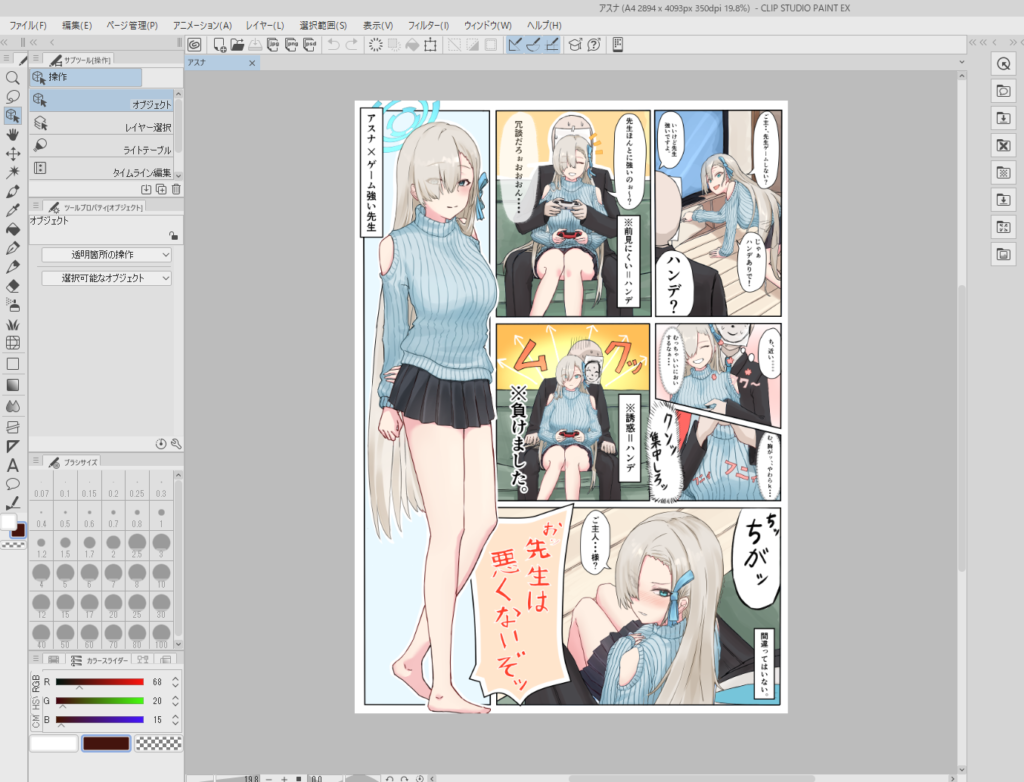The image size is (1024, 782).
Task: Toggle the lock icon in Tool Property
Action: 173,235
